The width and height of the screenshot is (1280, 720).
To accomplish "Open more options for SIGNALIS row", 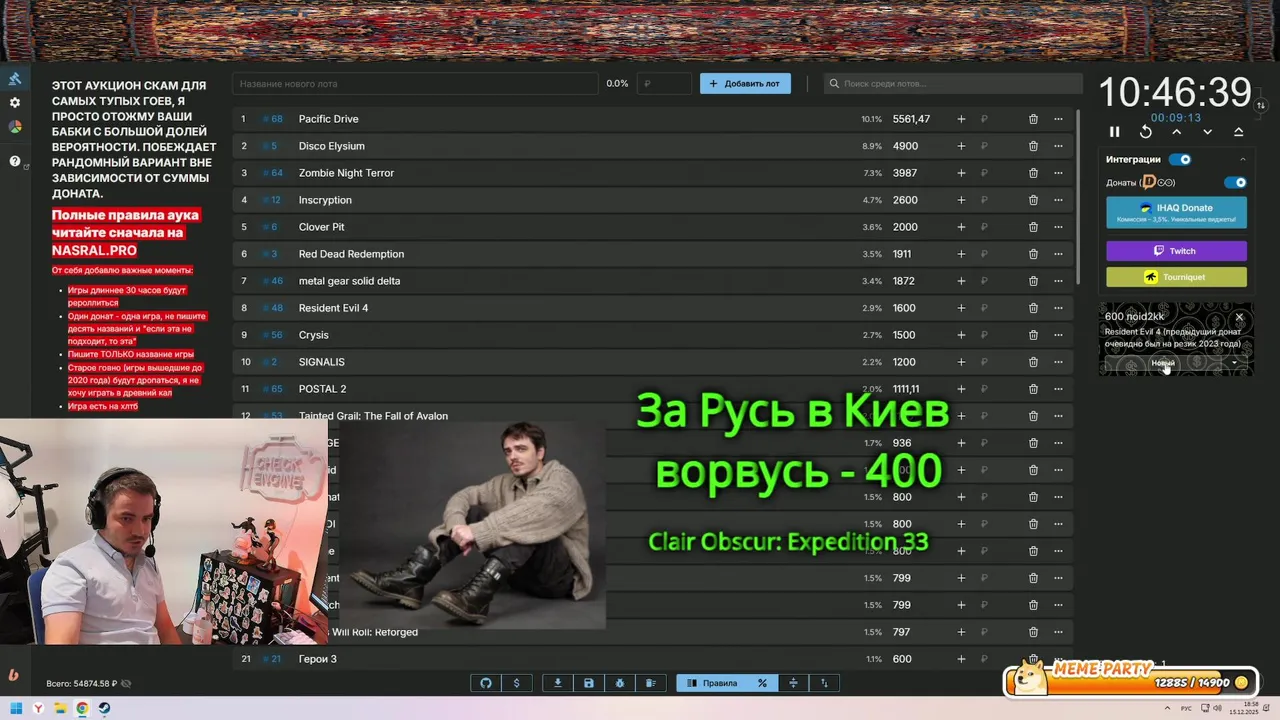I will 1058,362.
